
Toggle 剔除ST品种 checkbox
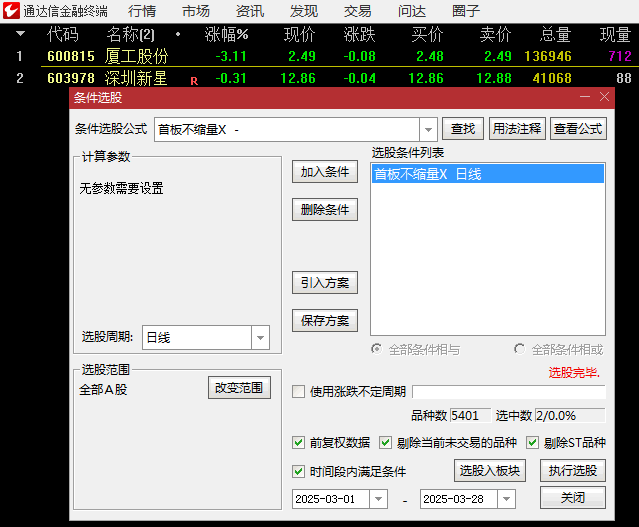[532, 443]
